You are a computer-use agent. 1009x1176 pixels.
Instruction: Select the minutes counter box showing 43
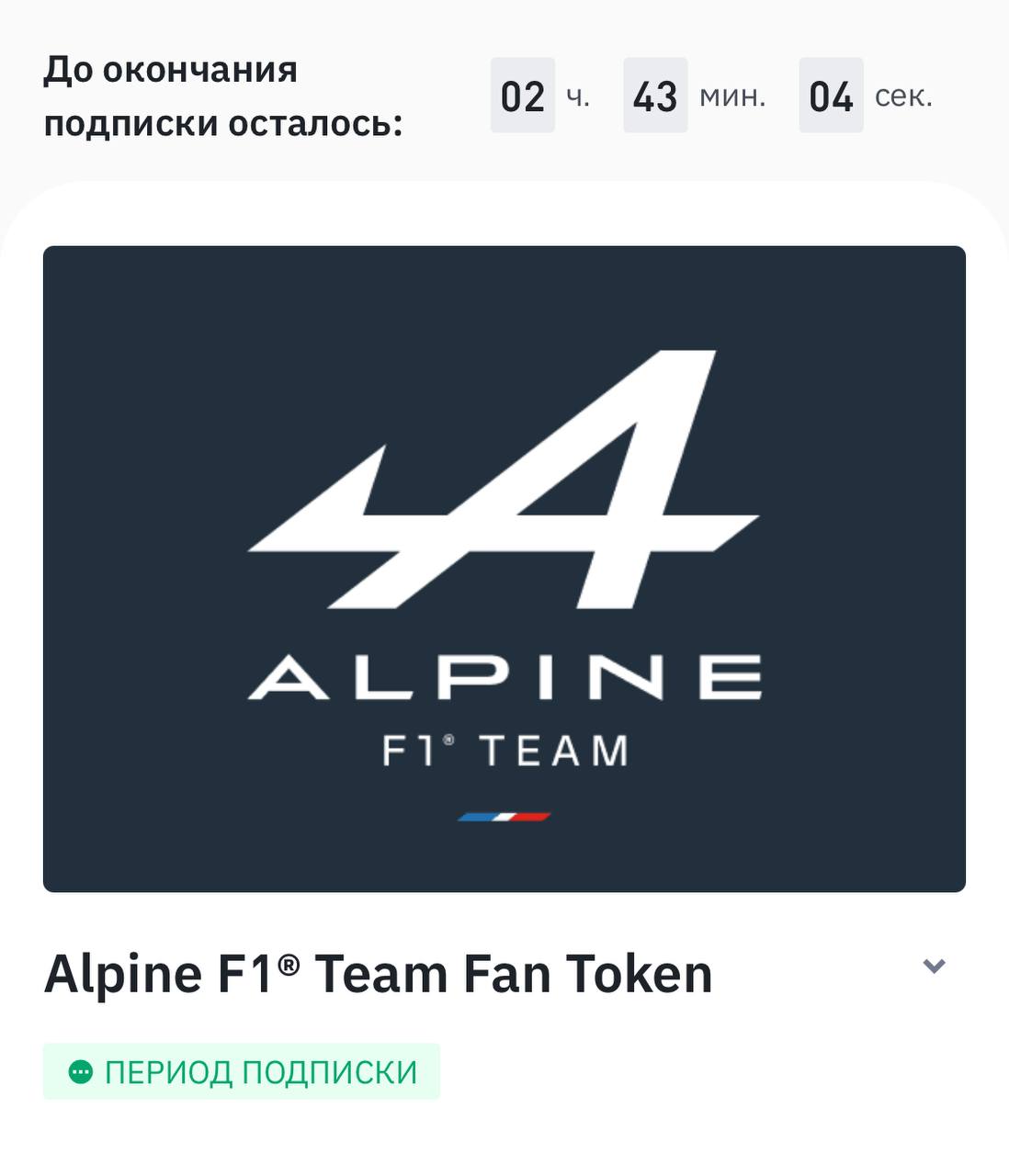[655, 96]
